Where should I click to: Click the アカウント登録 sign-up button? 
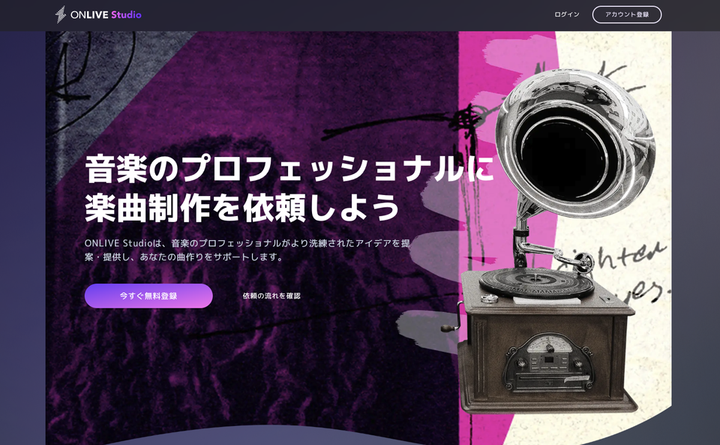tap(627, 15)
